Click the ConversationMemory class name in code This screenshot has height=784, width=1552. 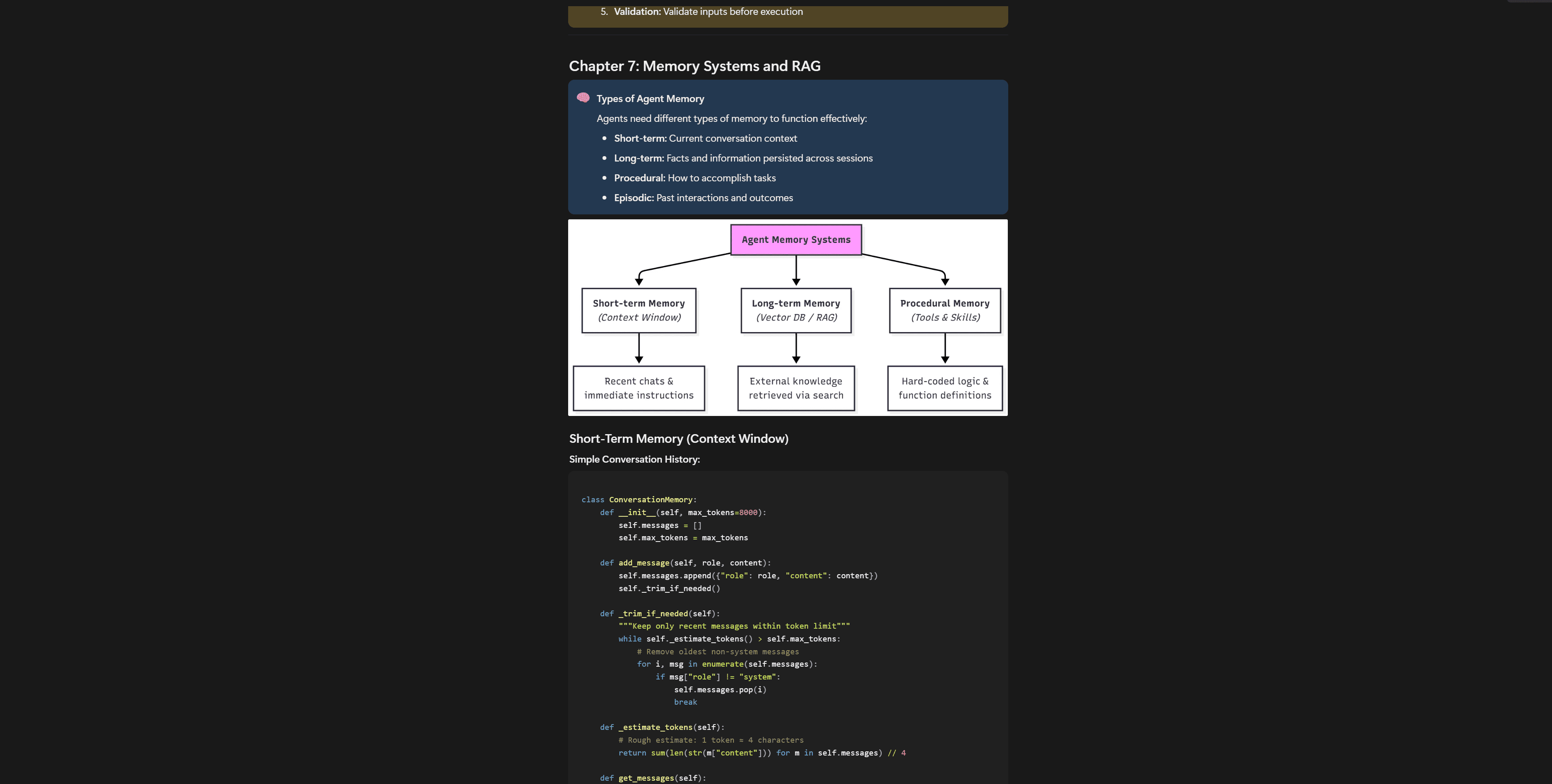651,499
